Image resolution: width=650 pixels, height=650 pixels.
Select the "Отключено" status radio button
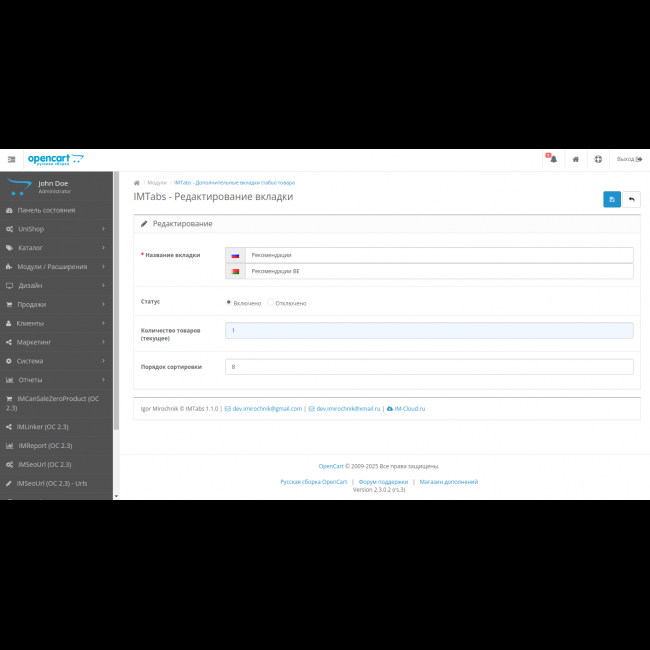coord(270,302)
